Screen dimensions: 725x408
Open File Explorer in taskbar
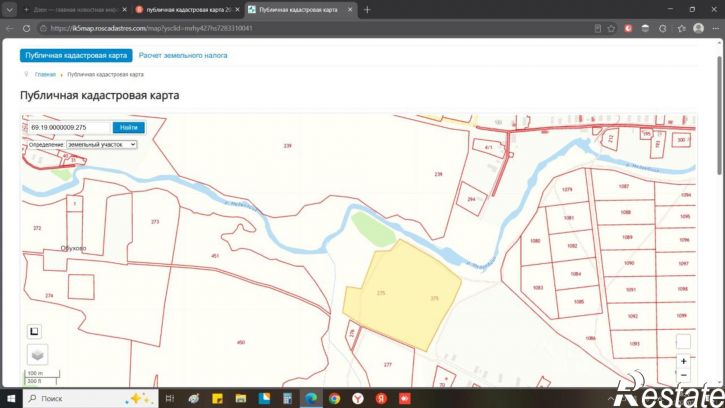pos(240,398)
